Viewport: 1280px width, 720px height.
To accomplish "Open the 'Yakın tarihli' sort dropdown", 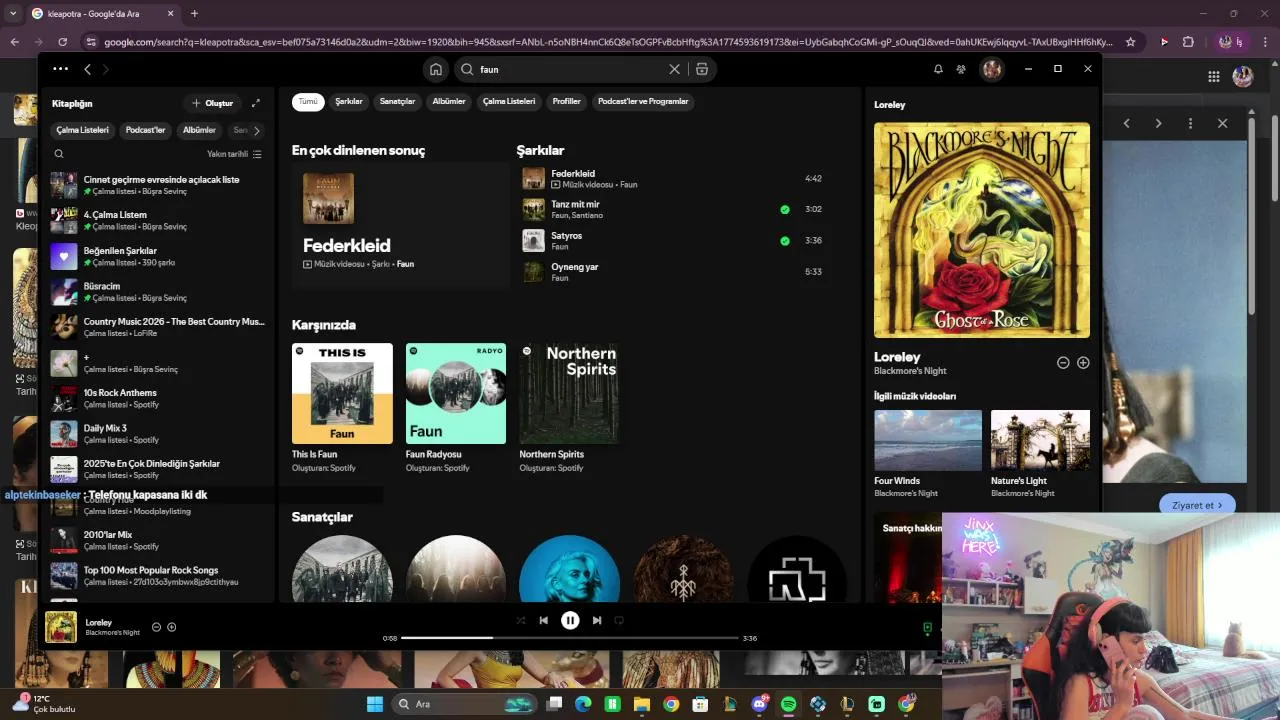I will [234, 154].
